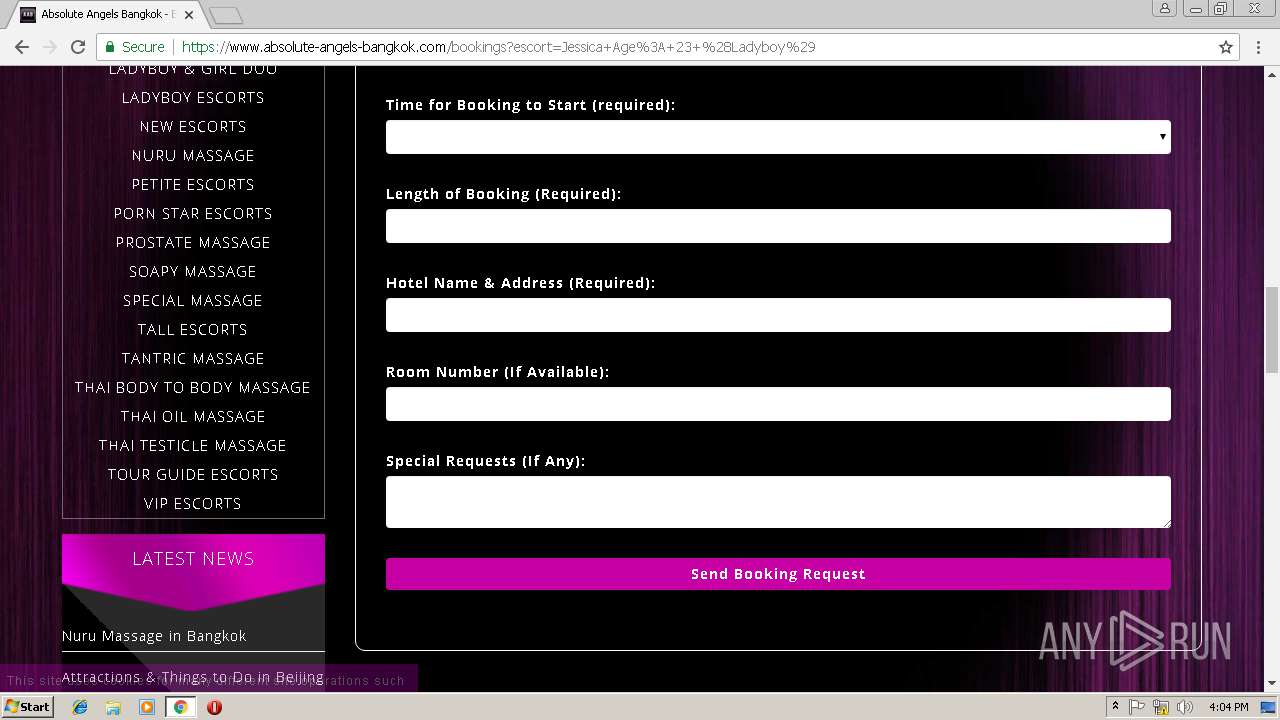Open the Time for Booking to Start dropdown
This screenshot has height=720, width=1280.
[778, 137]
